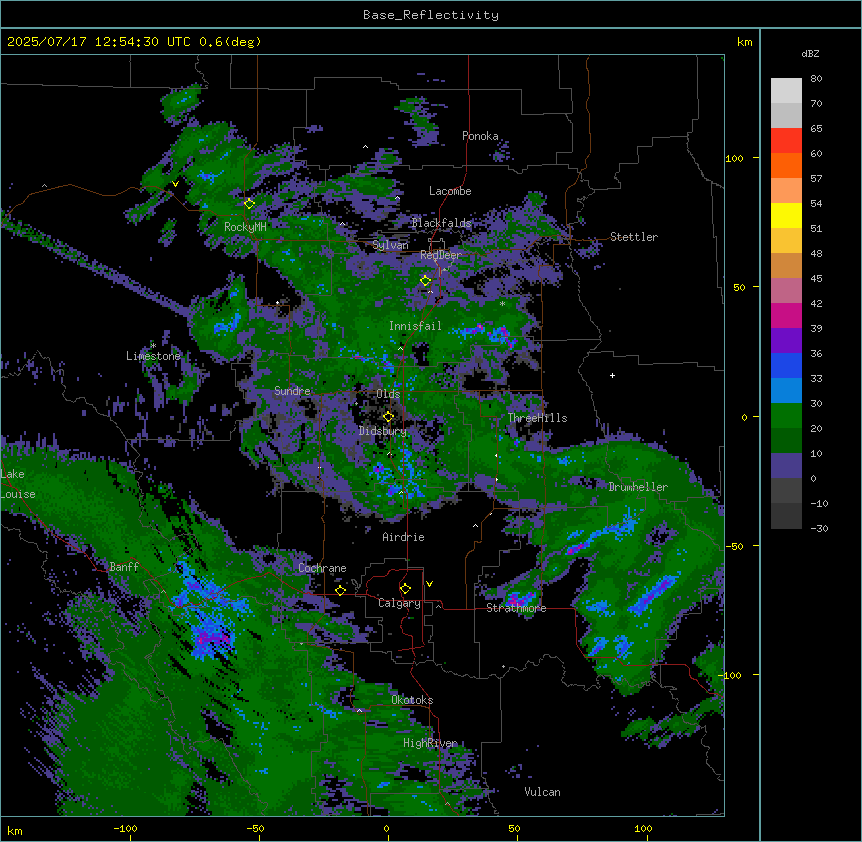Click the asterisk marker above Limestone label
The image size is (862, 842).
point(153,346)
